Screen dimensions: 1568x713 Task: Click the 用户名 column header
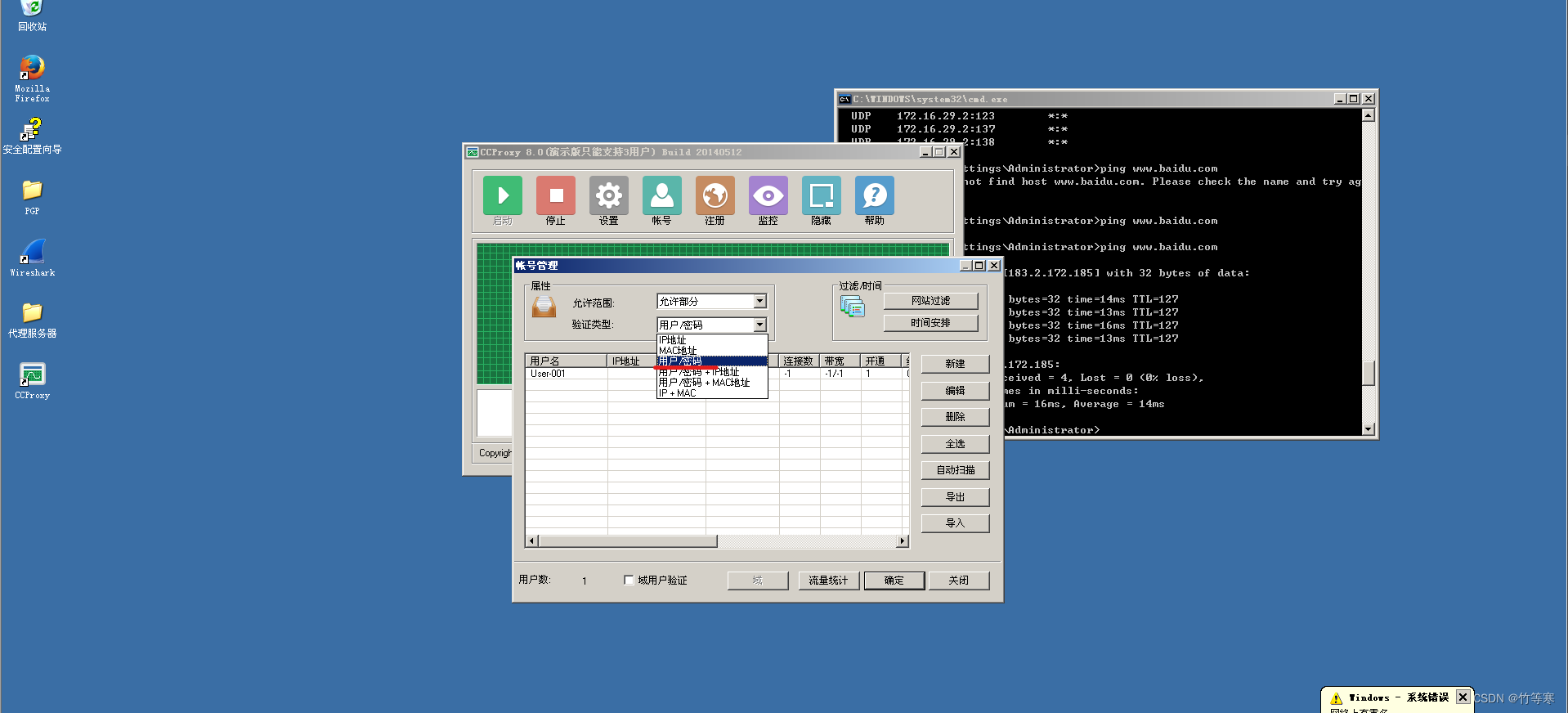tap(567, 361)
